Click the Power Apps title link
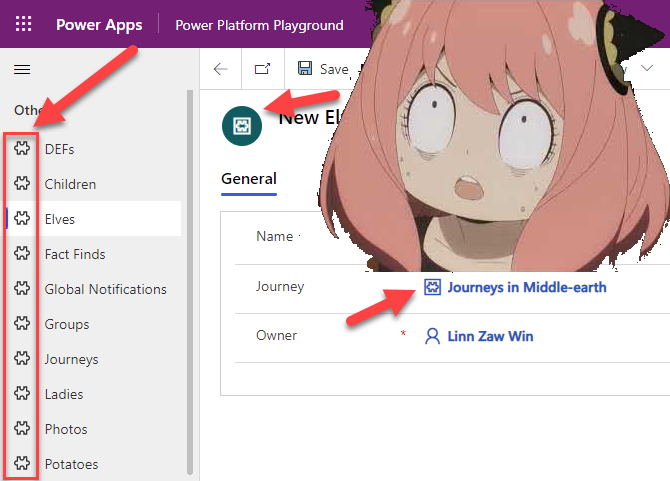 coord(99,25)
